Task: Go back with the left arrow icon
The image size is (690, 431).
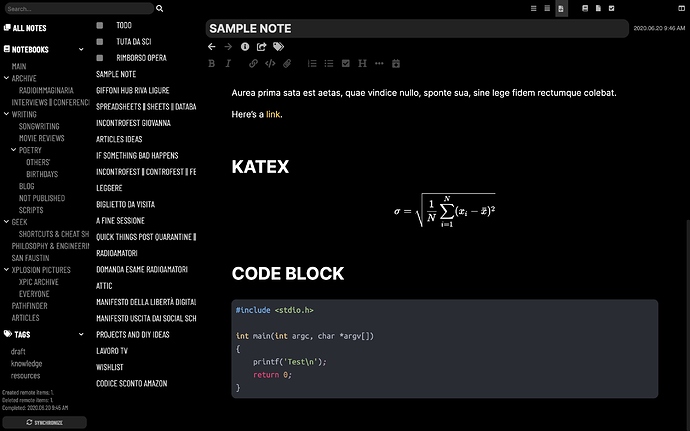Action: pyautogui.click(x=212, y=47)
